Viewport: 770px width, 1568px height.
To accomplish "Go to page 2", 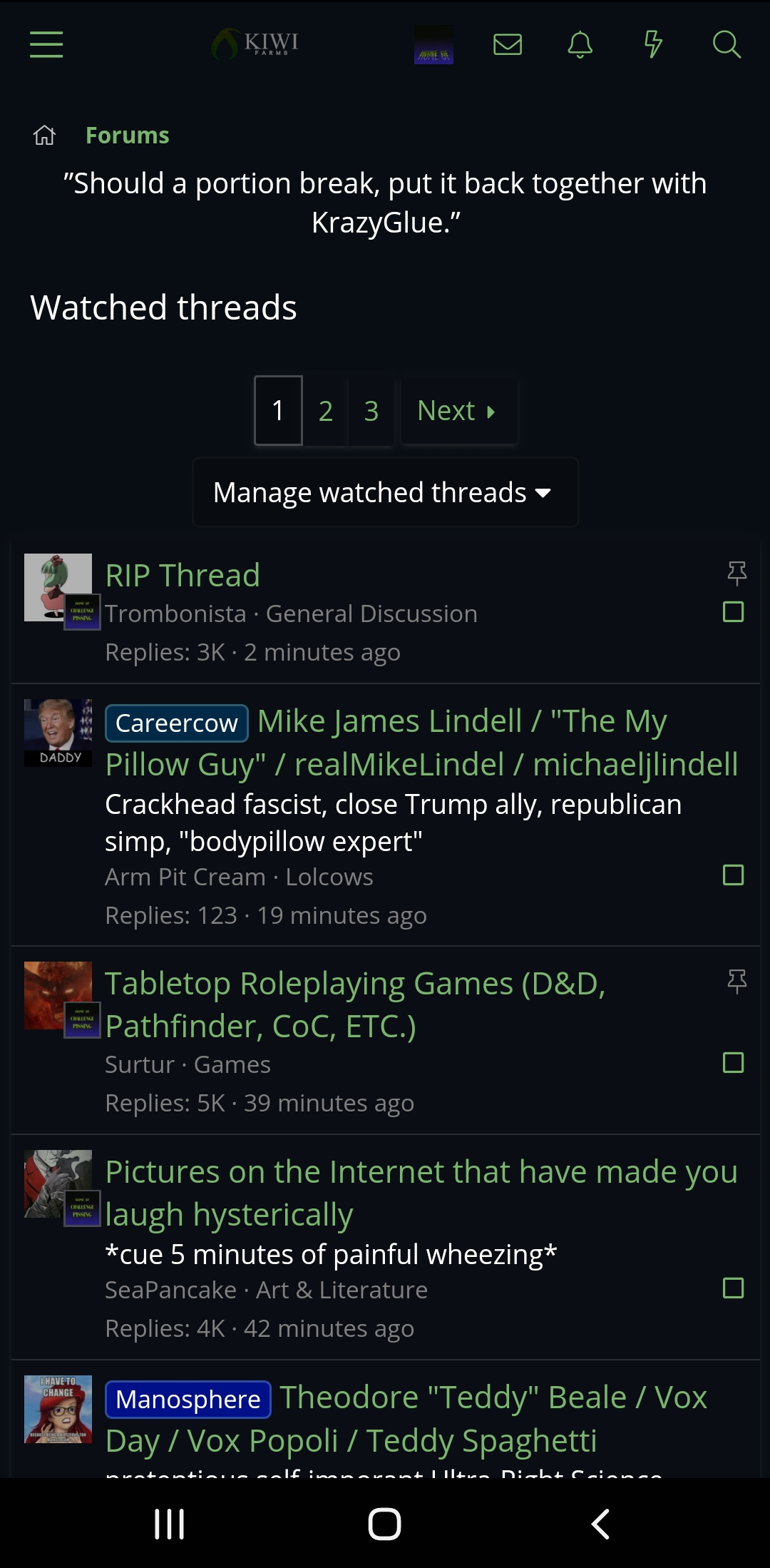I will (326, 410).
